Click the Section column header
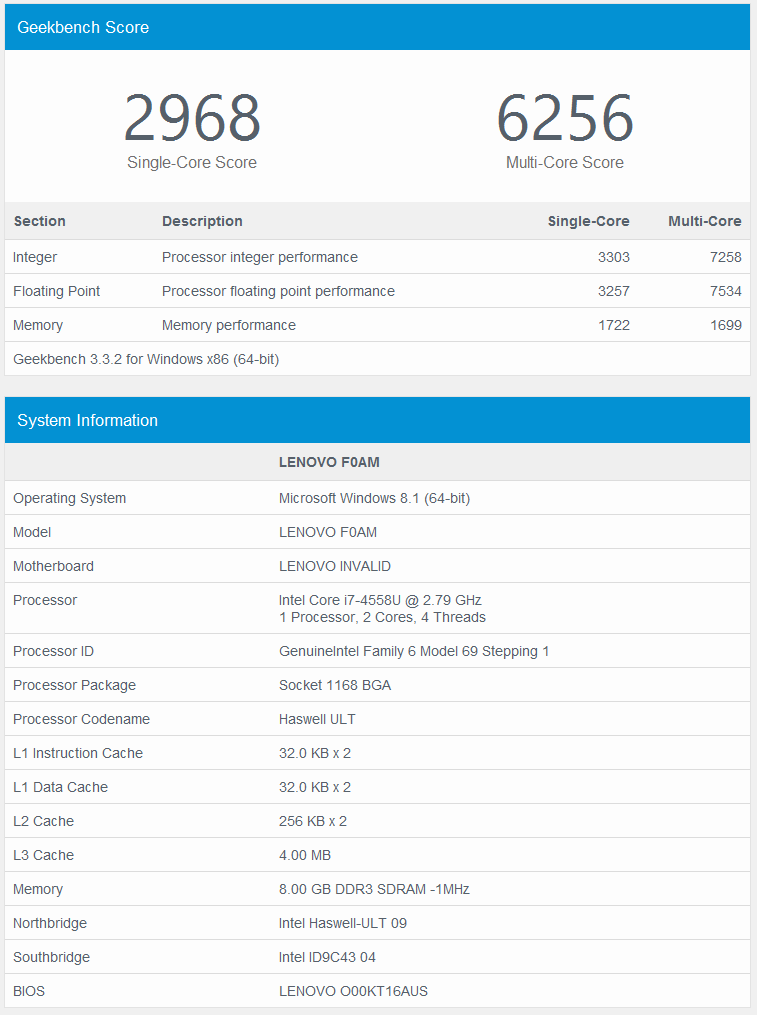757x1015 pixels. click(39, 221)
